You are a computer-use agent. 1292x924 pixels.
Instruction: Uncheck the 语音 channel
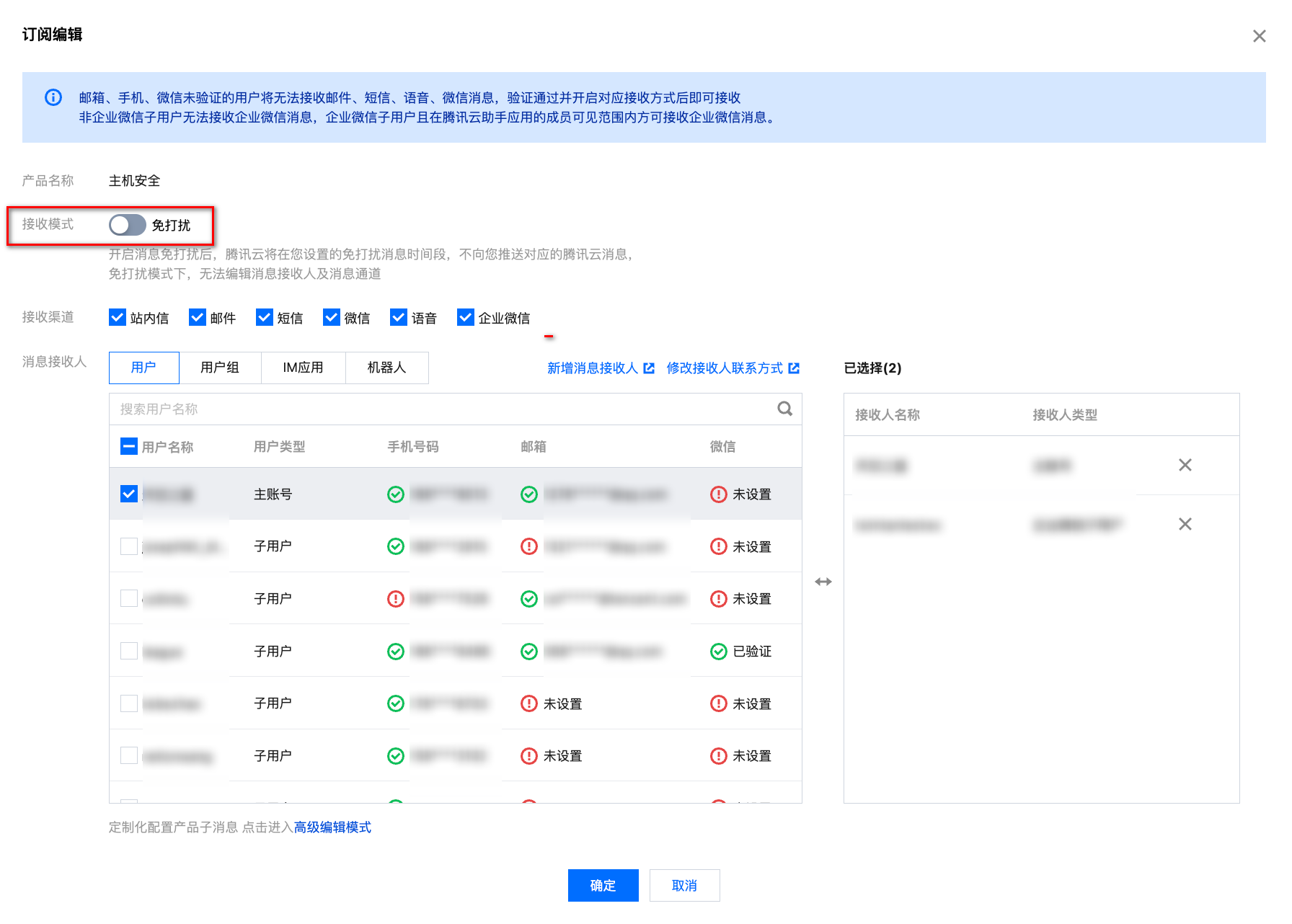(399, 317)
